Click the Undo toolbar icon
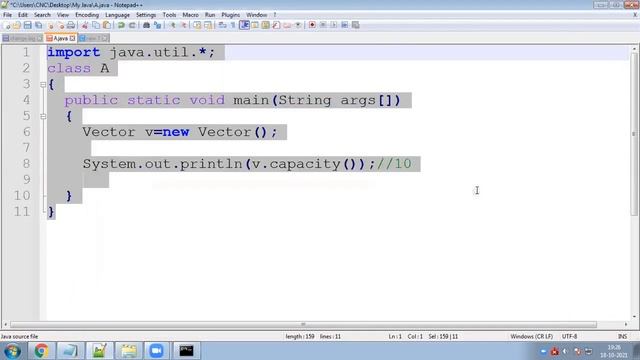 pyautogui.click(x=121, y=25)
